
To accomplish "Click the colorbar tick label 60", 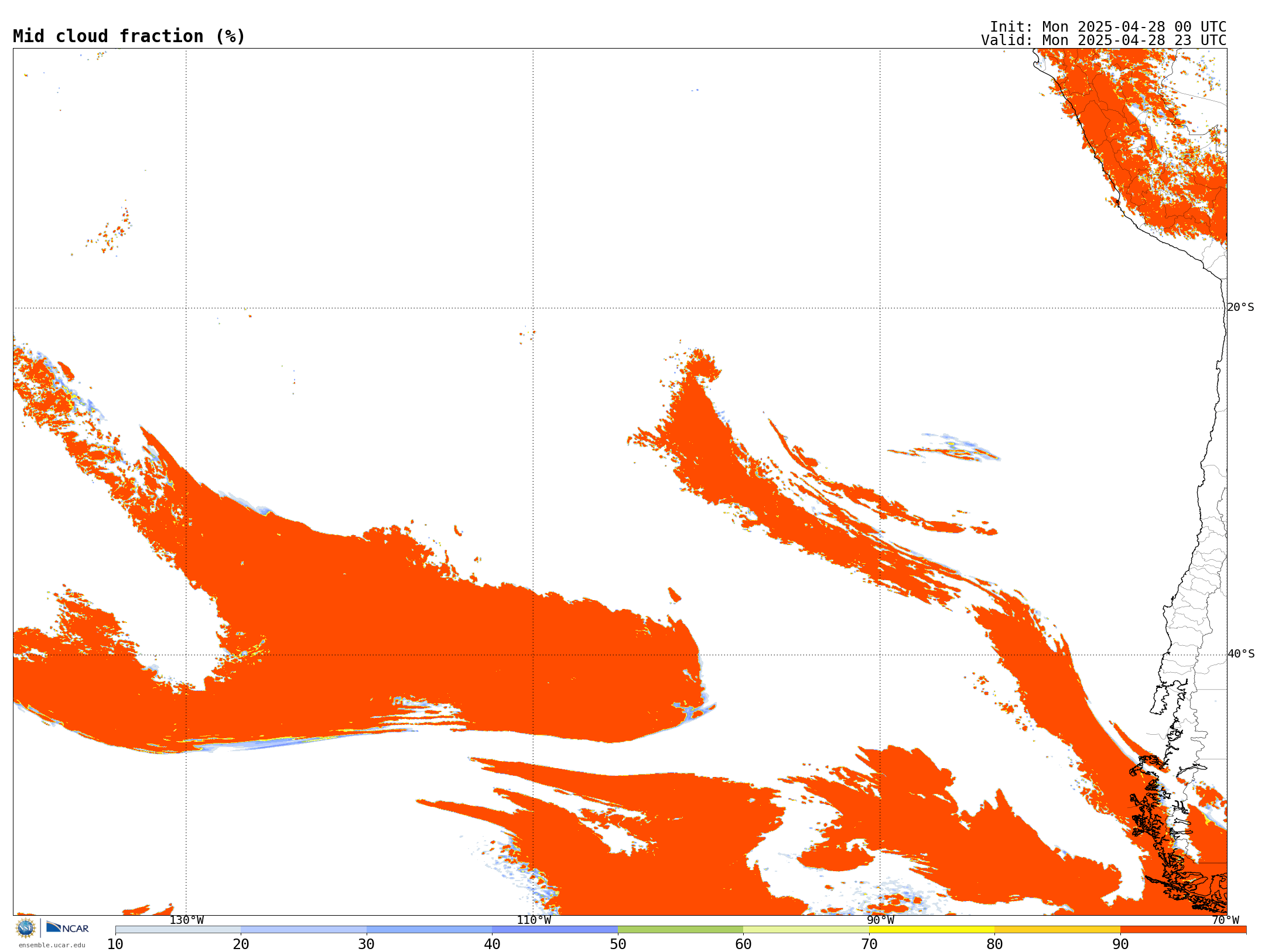I will pyautogui.click(x=743, y=944).
